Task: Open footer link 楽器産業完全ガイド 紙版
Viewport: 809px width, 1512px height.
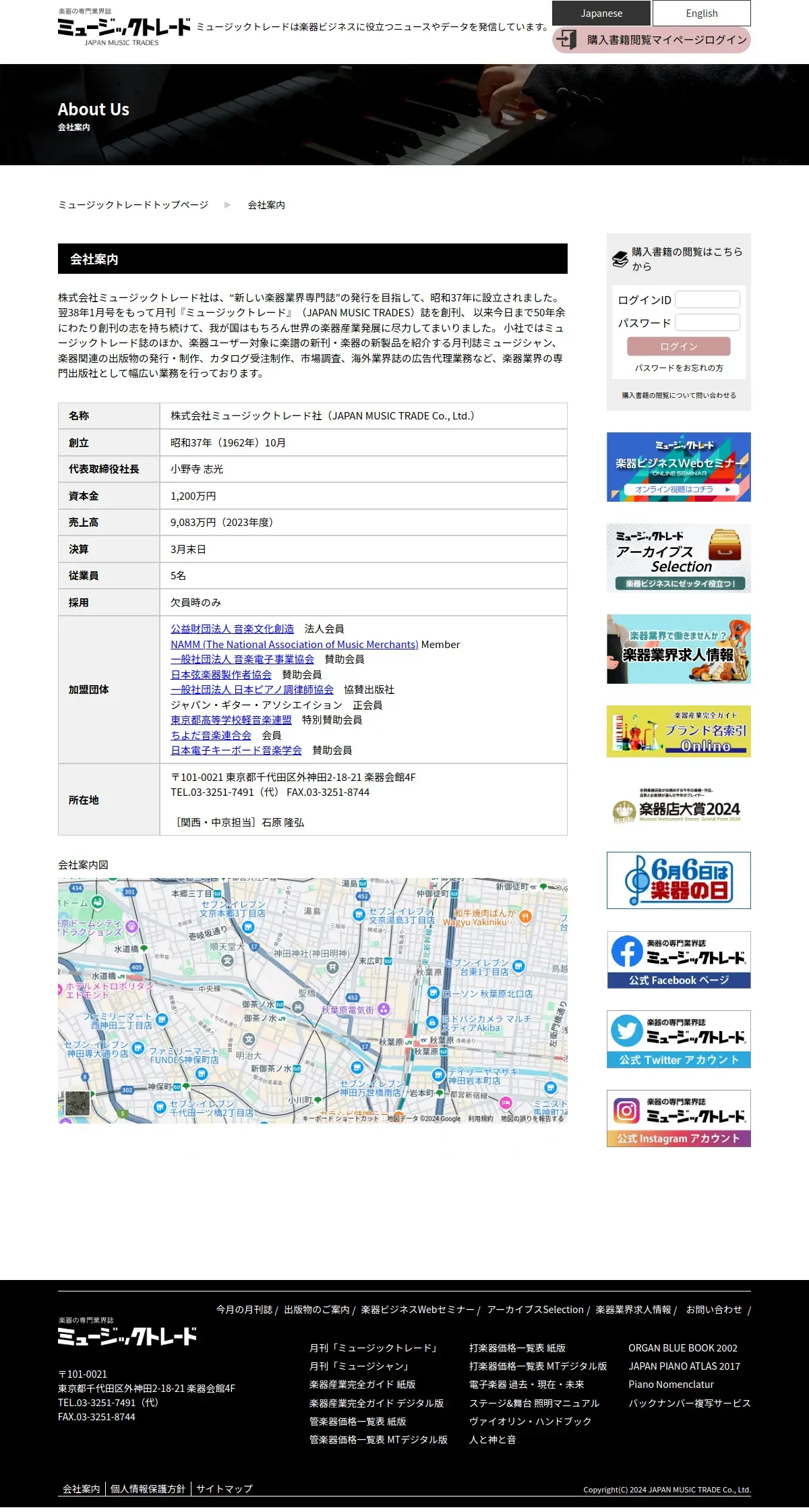Action: tap(363, 1385)
